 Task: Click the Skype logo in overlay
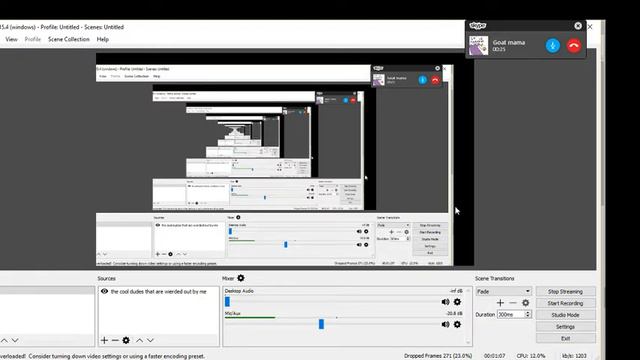(478, 25)
